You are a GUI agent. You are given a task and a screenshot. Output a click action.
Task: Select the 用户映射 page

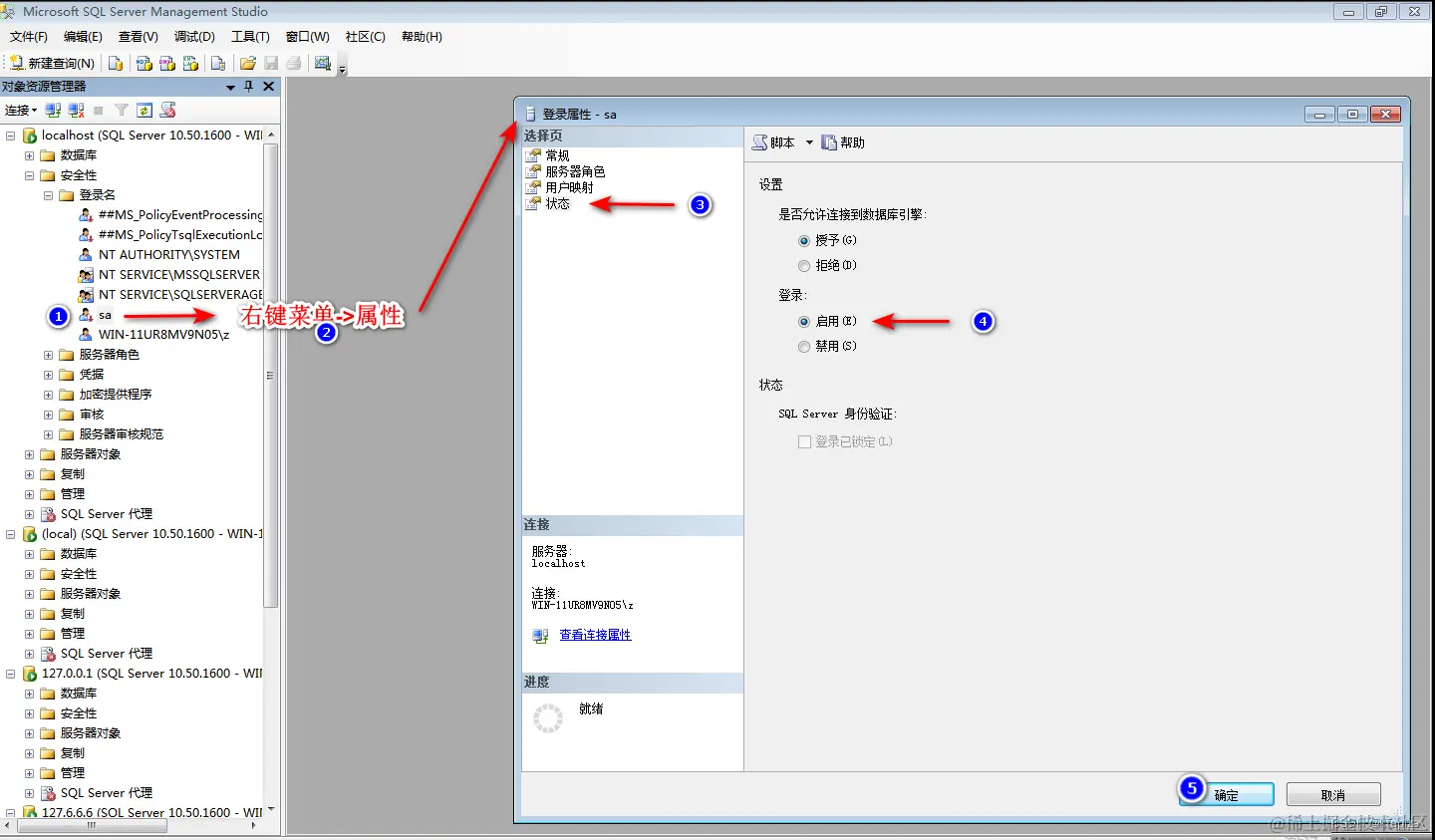(x=569, y=187)
